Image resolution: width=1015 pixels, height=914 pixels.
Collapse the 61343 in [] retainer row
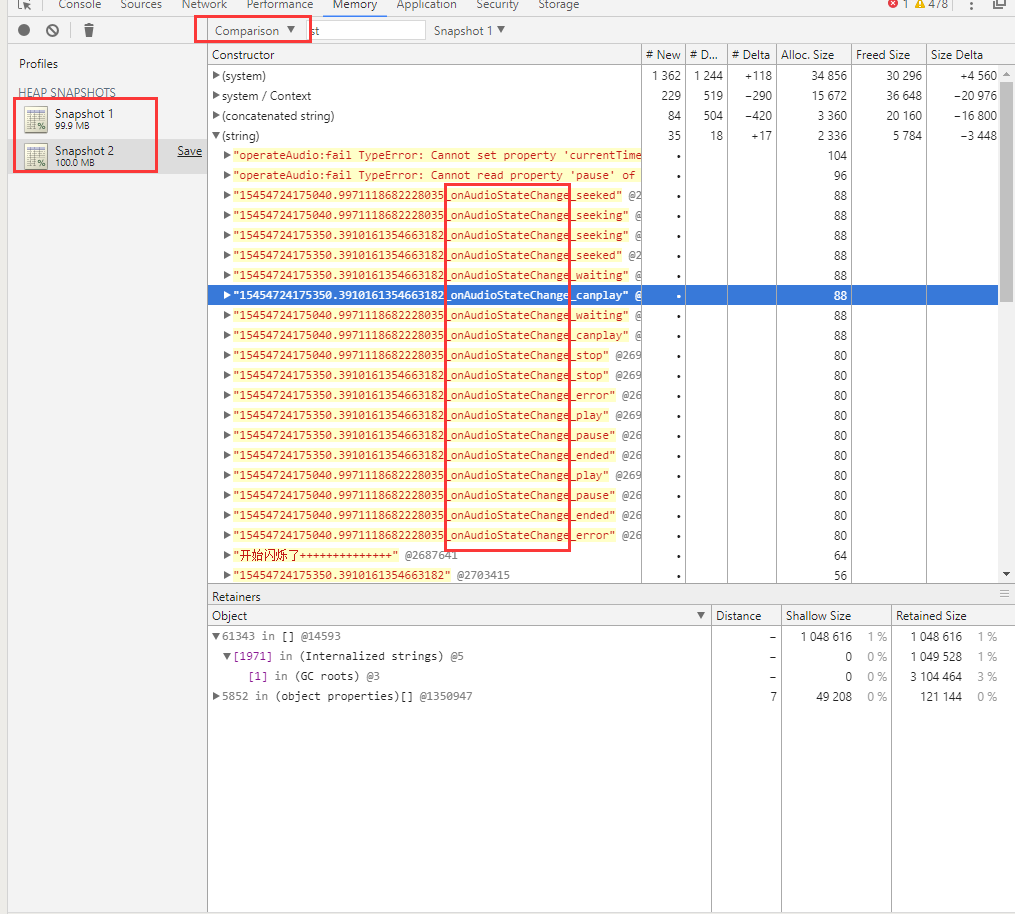[216, 636]
